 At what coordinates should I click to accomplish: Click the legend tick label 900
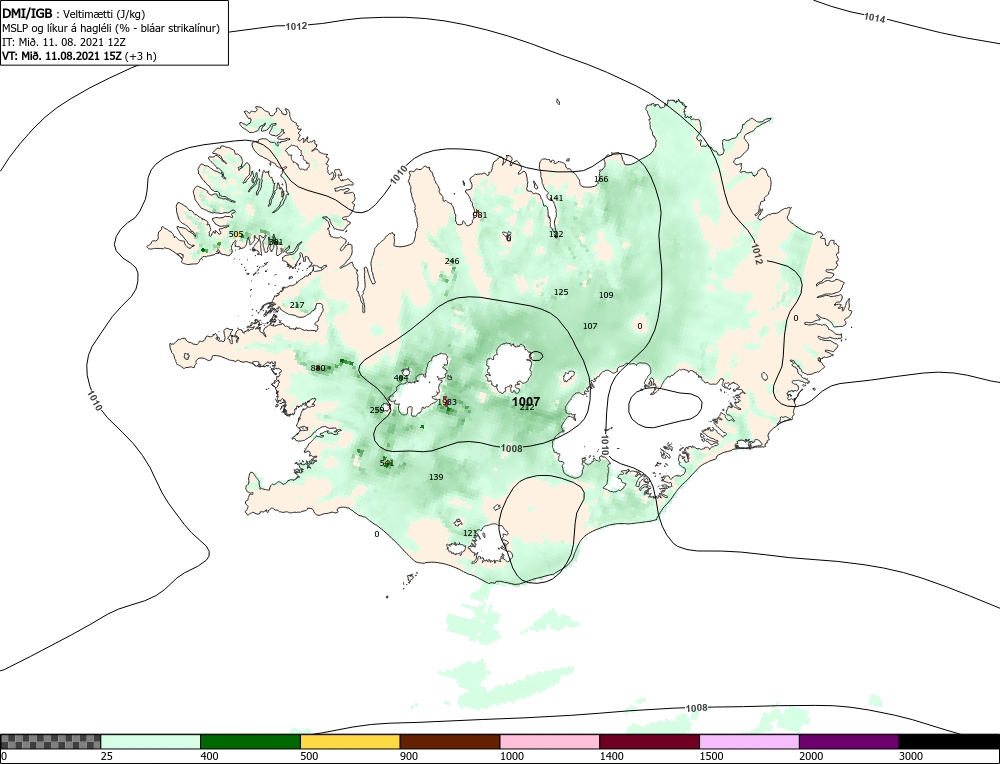(x=409, y=757)
